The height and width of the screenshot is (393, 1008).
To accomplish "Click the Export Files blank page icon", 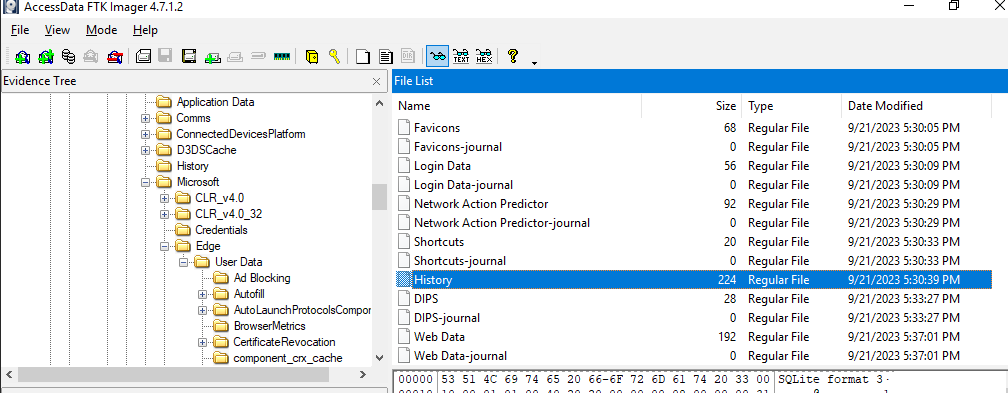I will (363, 56).
